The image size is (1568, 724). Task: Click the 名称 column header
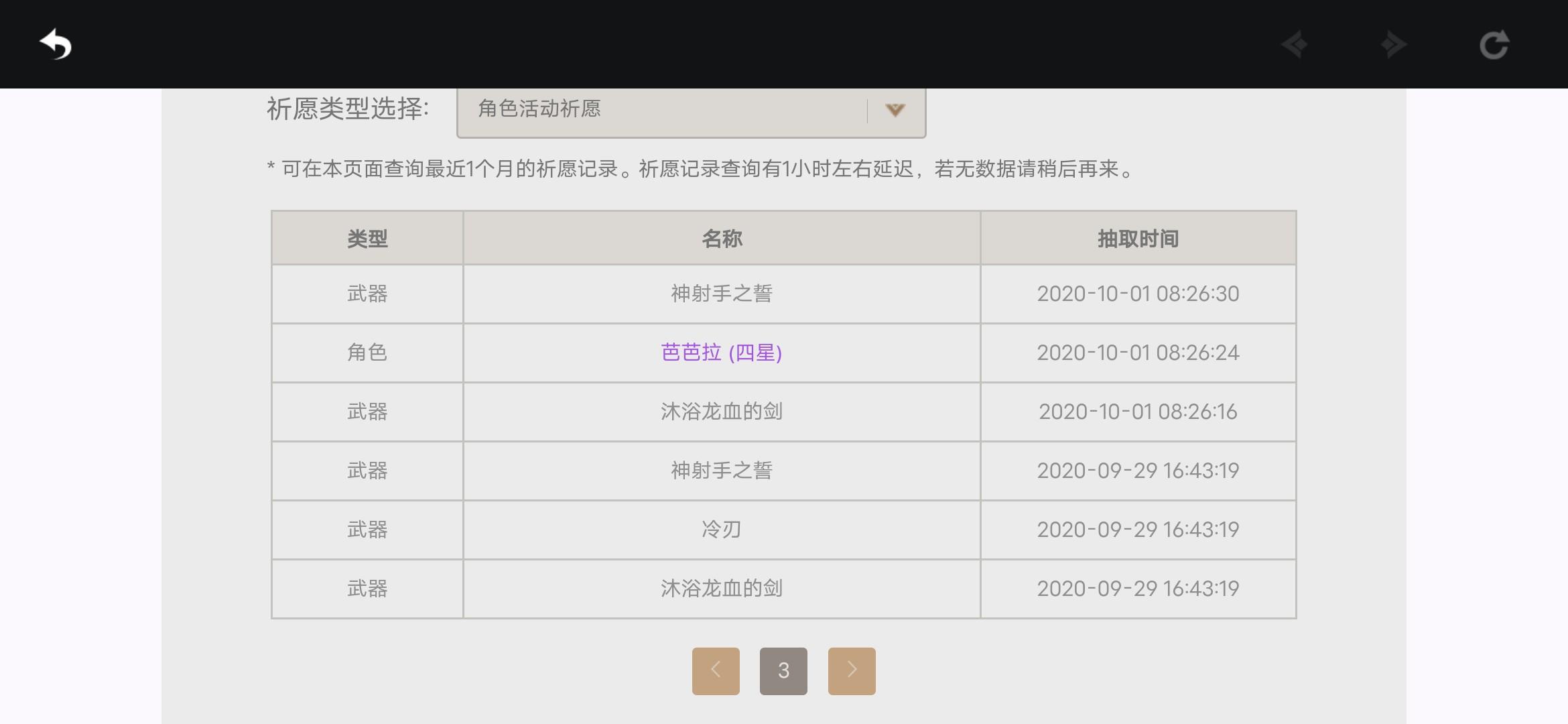point(722,239)
